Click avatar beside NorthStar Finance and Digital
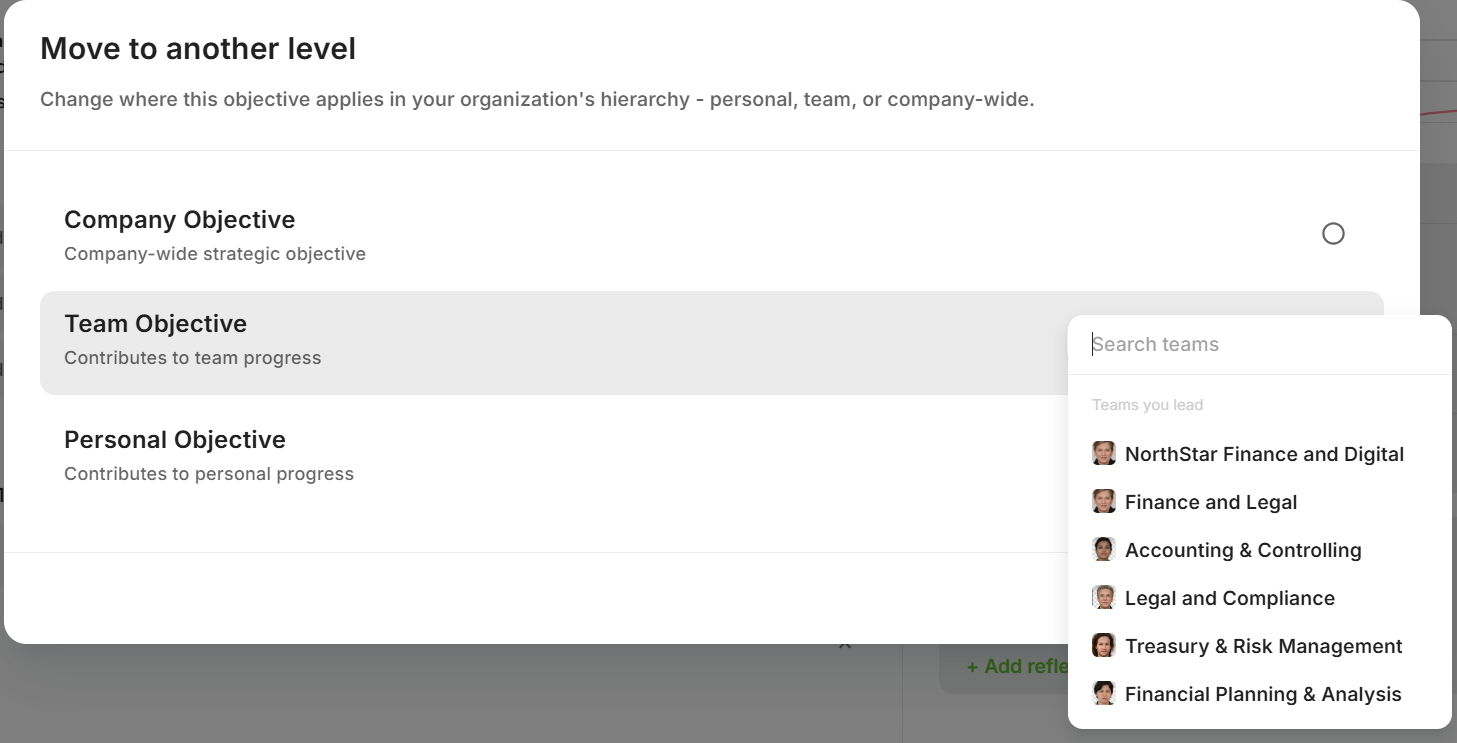The width and height of the screenshot is (1457, 743). click(x=1104, y=454)
